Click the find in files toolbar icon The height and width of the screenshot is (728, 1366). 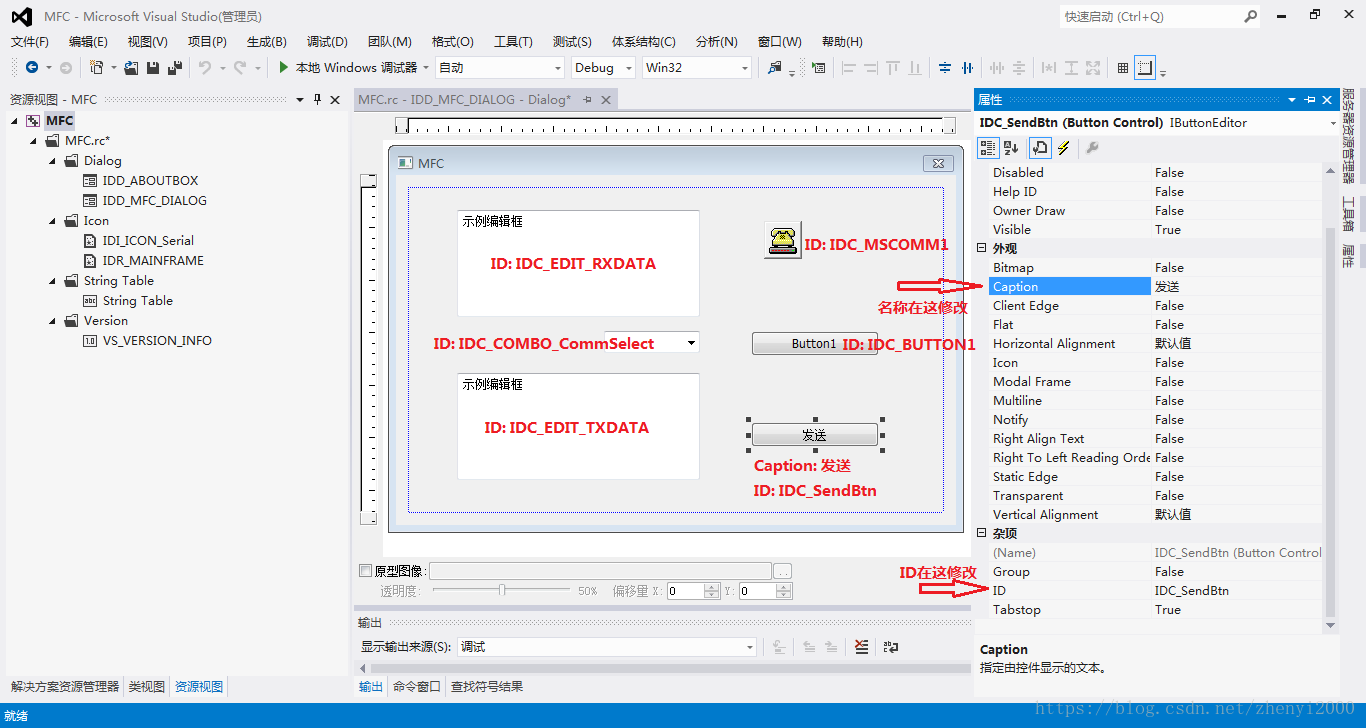tap(774, 67)
